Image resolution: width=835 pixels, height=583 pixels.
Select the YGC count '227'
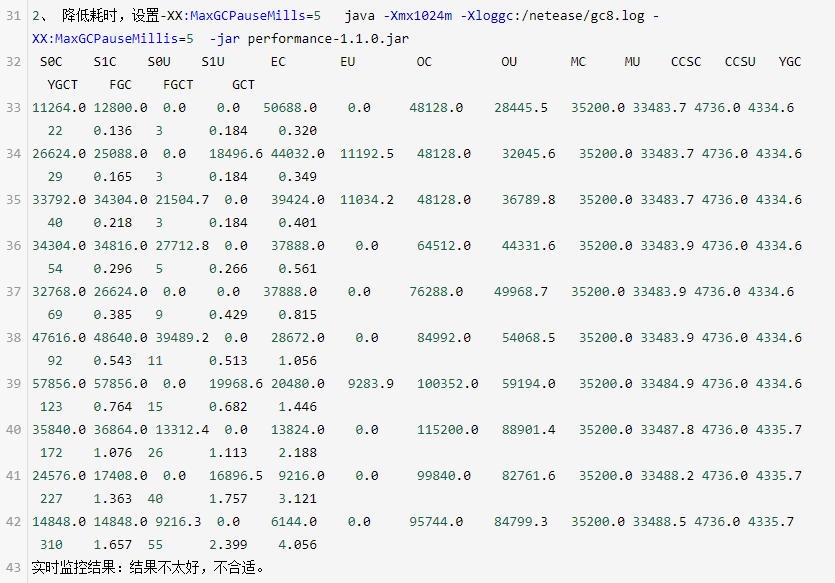click(51, 498)
